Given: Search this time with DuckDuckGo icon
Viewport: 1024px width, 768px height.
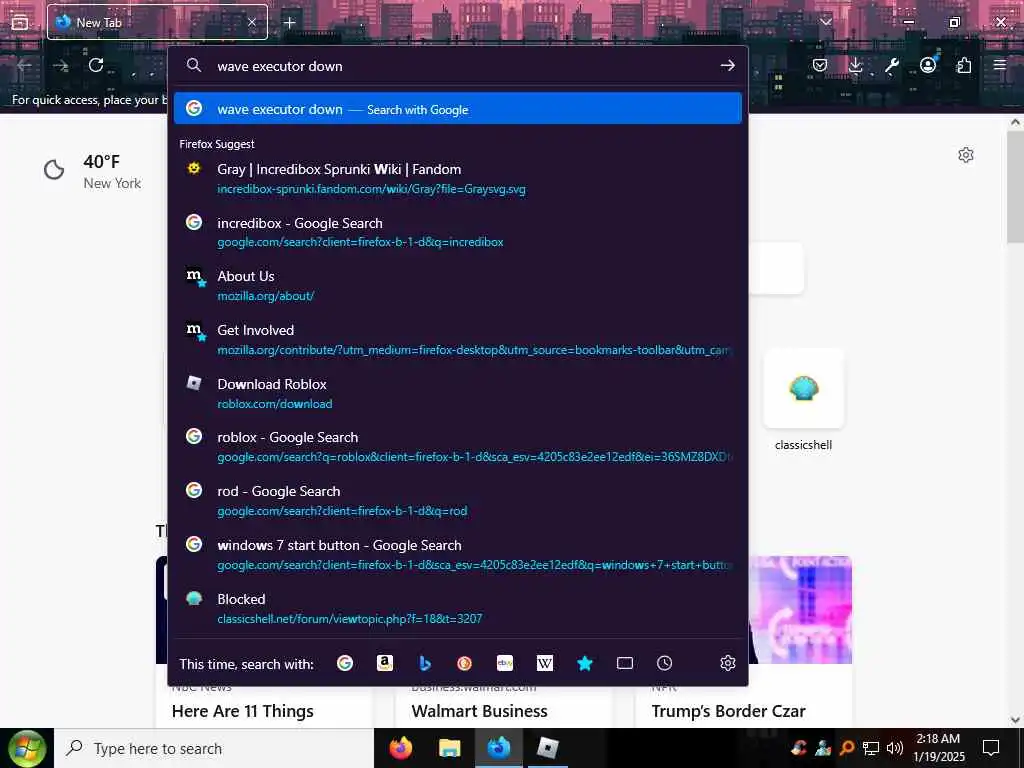Looking at the screenshot, I should tap(464, 664).
